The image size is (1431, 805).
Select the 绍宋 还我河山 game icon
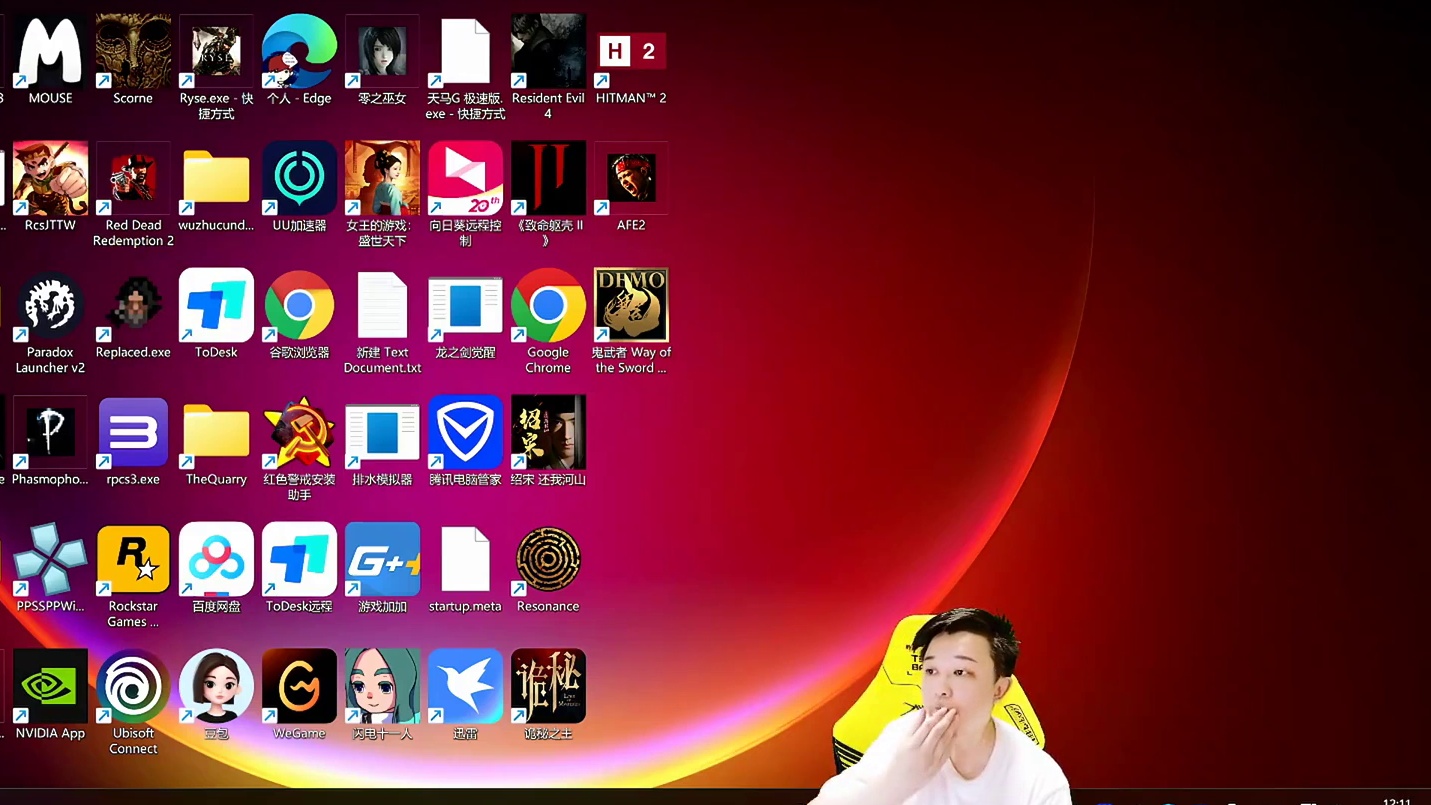[548, 433]
